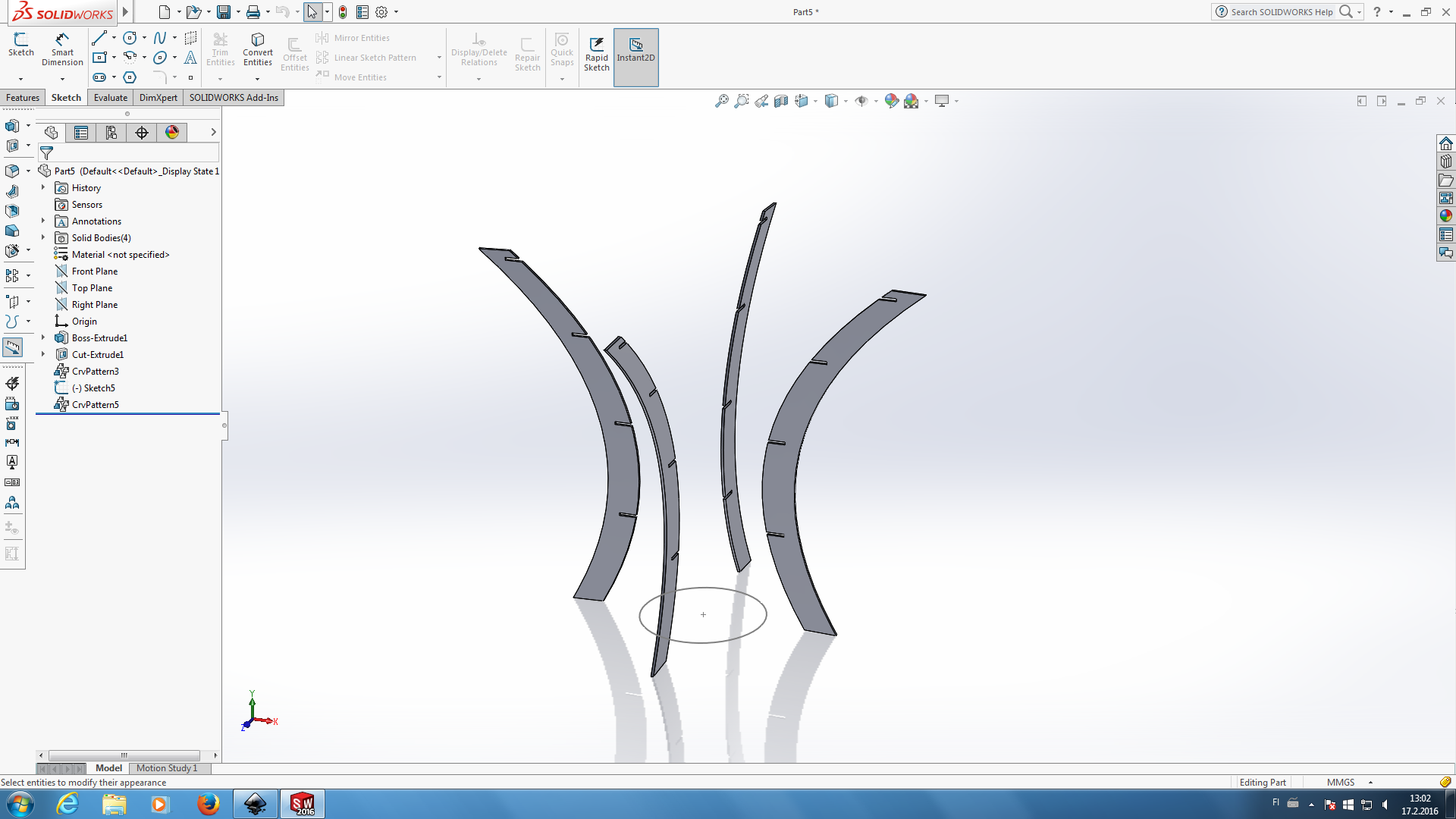Click Zoom to Fit icon
This screenshot has width=1456, height=819.
click(x=722, y=101)
